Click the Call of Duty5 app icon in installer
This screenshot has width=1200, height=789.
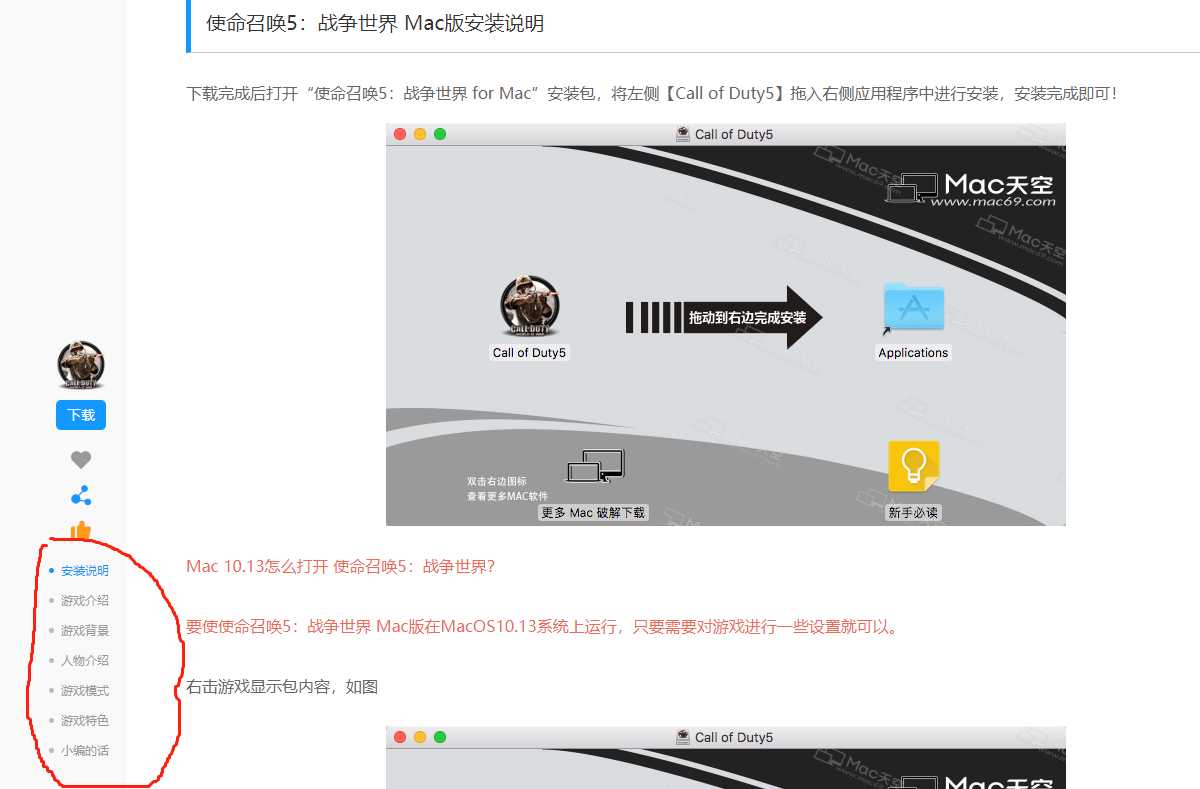pos(530,306)
